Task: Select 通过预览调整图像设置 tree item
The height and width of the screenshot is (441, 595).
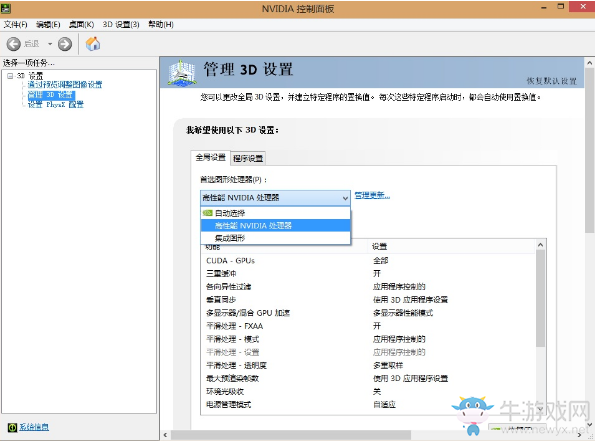Action: pyautogui.click(x=65, y=85)
